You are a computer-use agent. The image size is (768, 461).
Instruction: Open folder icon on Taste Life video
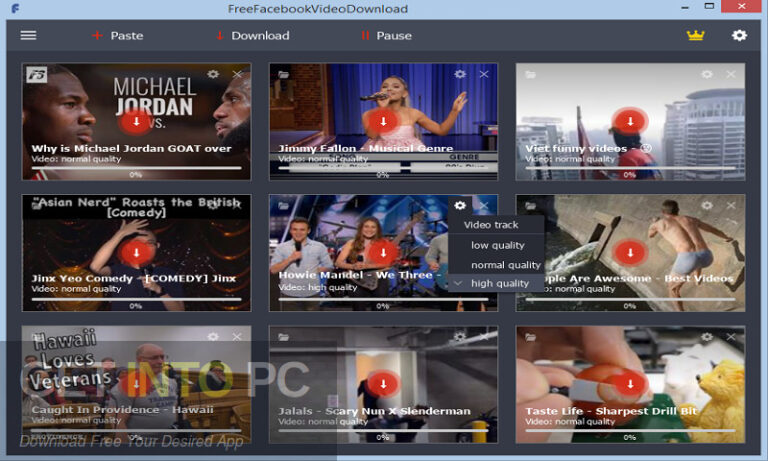(x=530, y=337)
